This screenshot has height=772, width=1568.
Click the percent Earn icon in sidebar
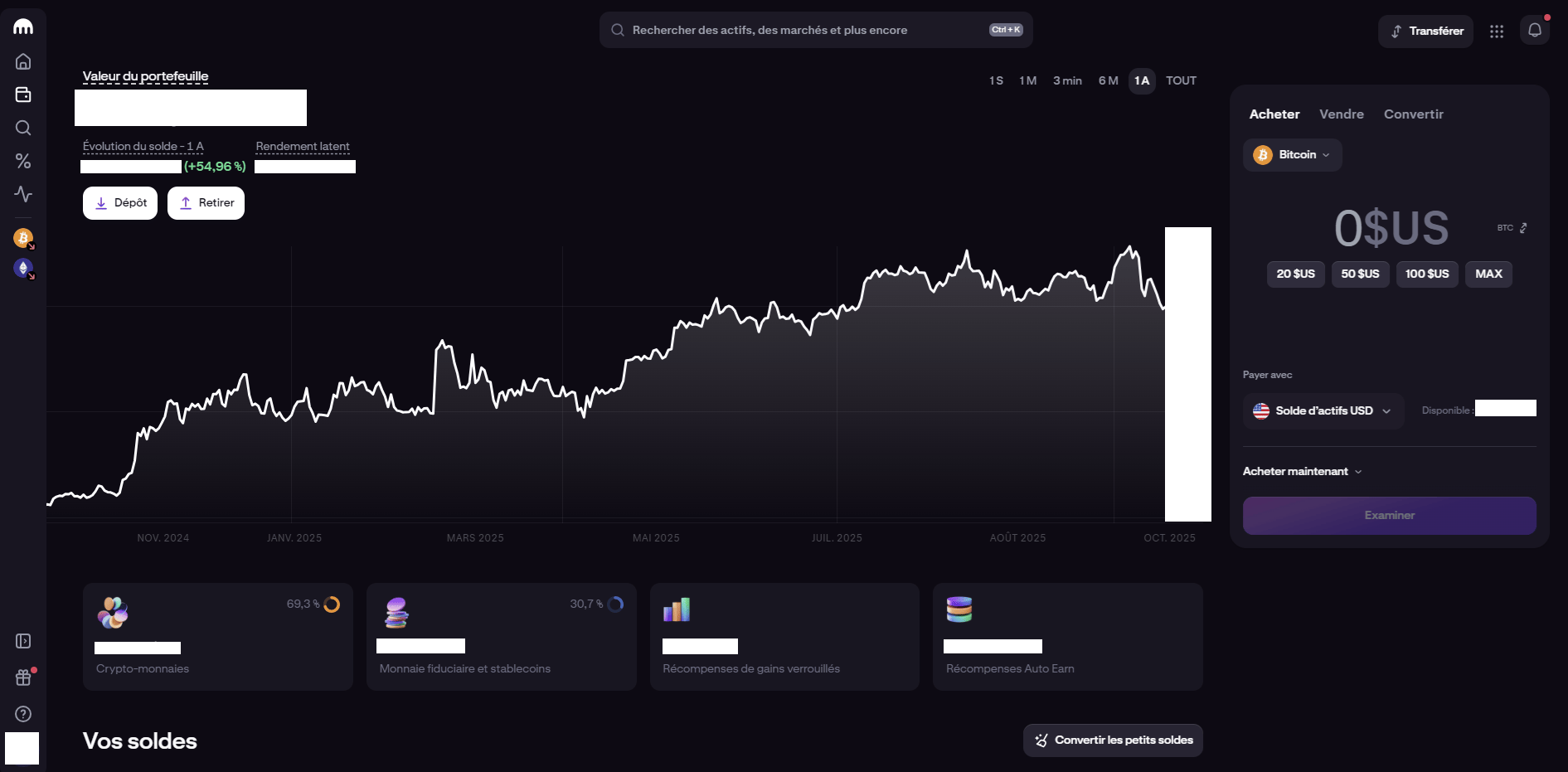tap(22, 161)
